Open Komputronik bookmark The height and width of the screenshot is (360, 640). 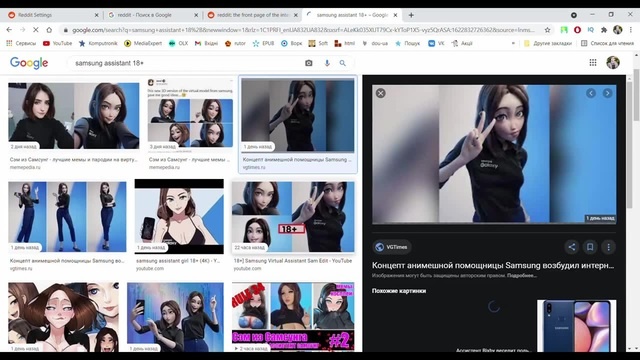tap(98, 43)
